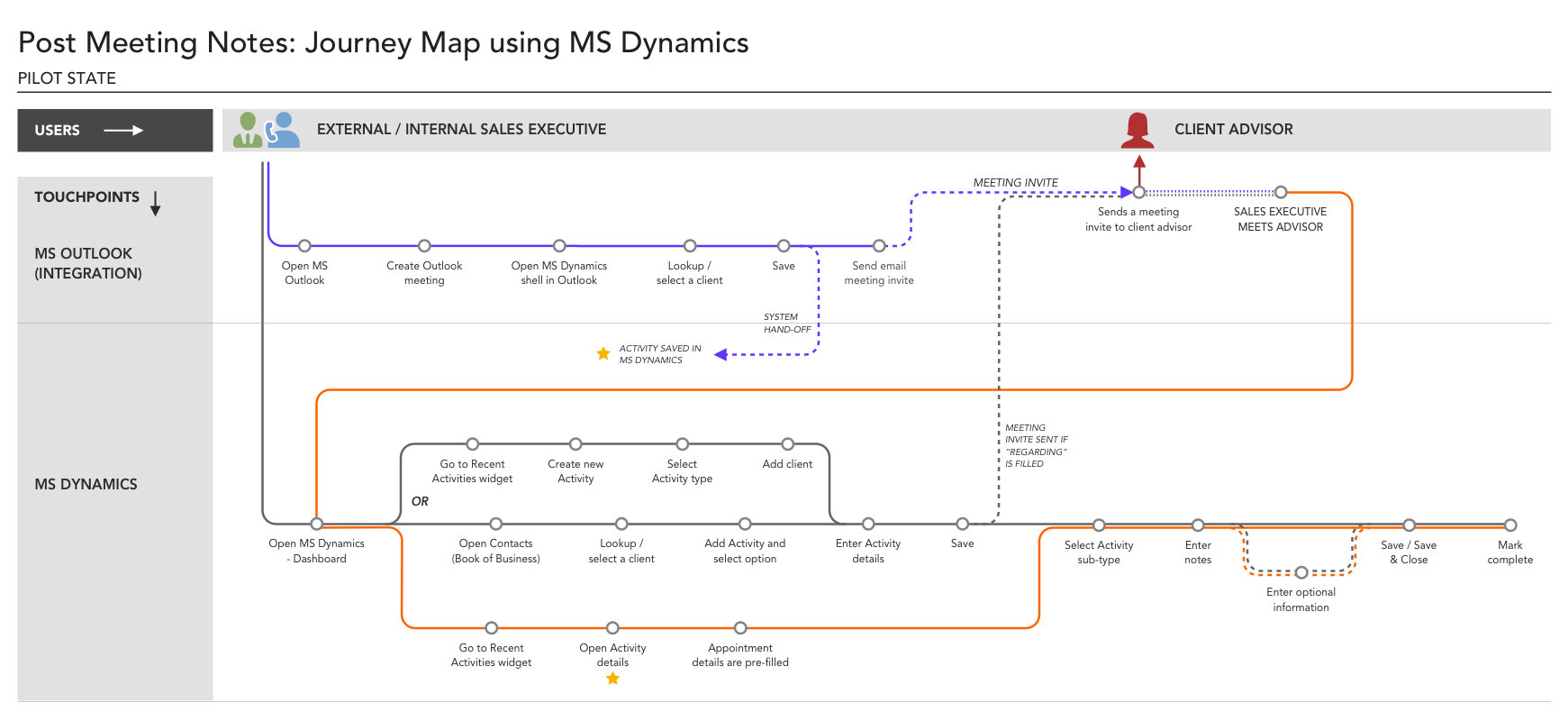The height and width of the screenshot is (721, 1568).
Task: Click the star beside Activity Saved in MS Dynamics
Action: pos(603,354)
